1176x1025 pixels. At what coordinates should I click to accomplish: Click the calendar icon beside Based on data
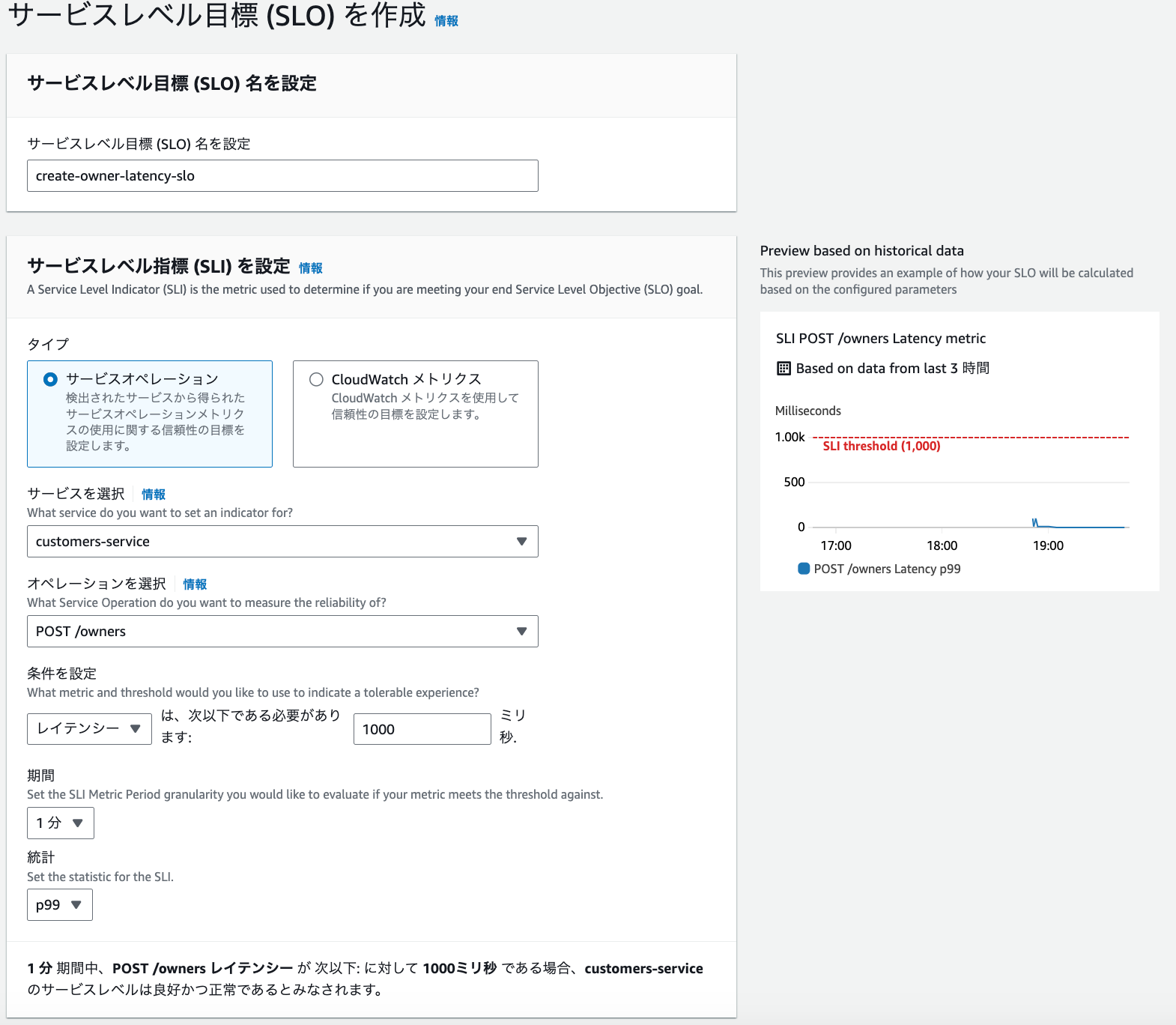tap(784, 369)
